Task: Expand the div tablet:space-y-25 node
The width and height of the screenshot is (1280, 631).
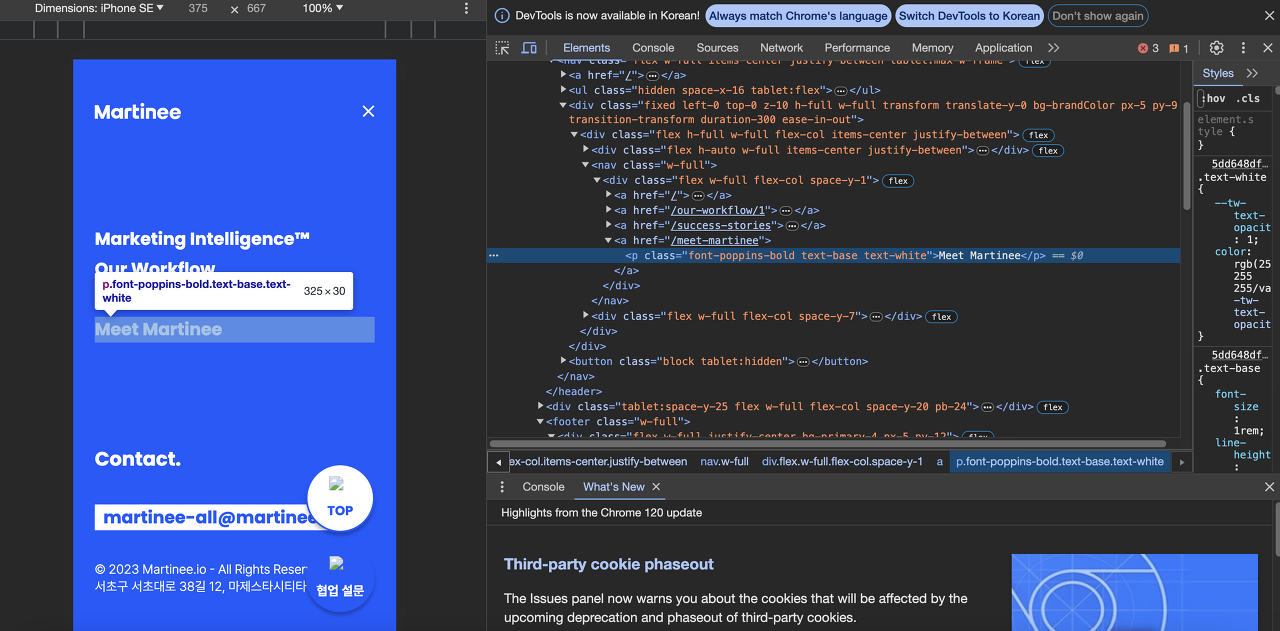Action: 541,407
